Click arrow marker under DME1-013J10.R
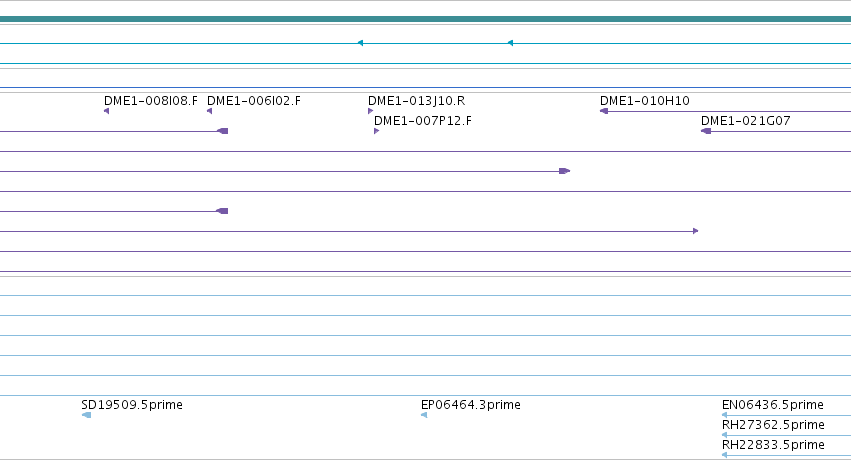 pyautogui.click(x=371, y=111)
